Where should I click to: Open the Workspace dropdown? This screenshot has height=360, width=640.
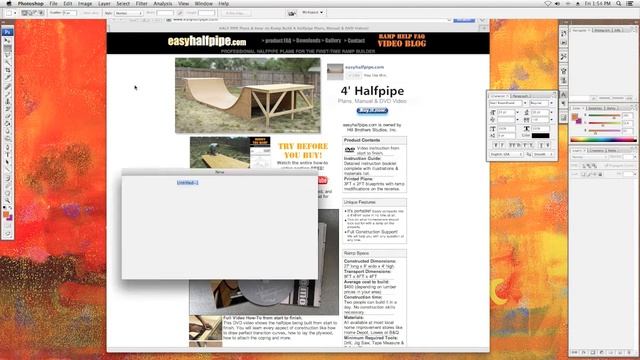pyautogui.click(x=313, y=13)
